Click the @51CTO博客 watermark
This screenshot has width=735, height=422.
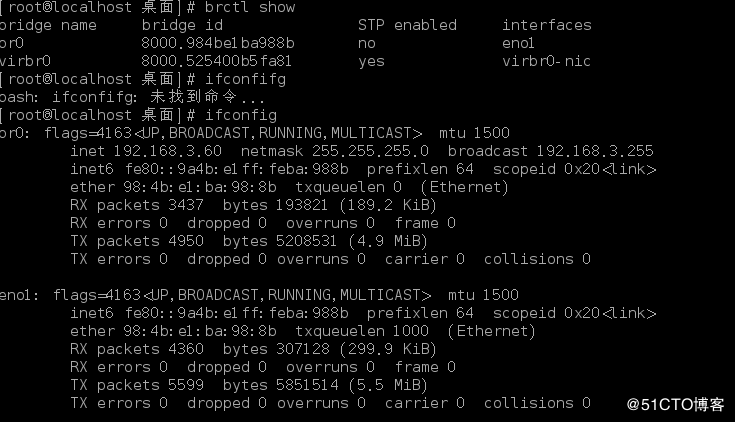[x=675, y=404]
